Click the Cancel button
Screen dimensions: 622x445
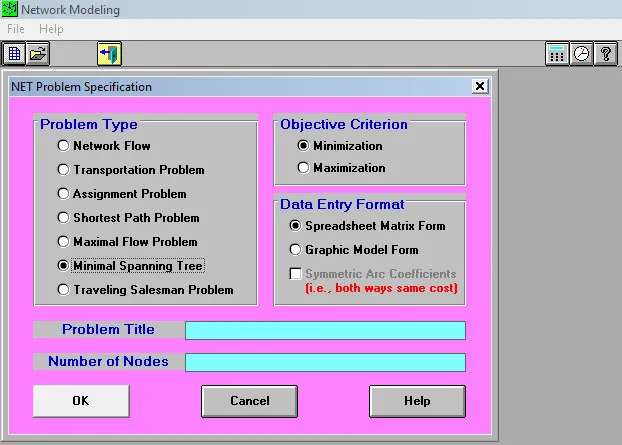[x=250, y=401]
